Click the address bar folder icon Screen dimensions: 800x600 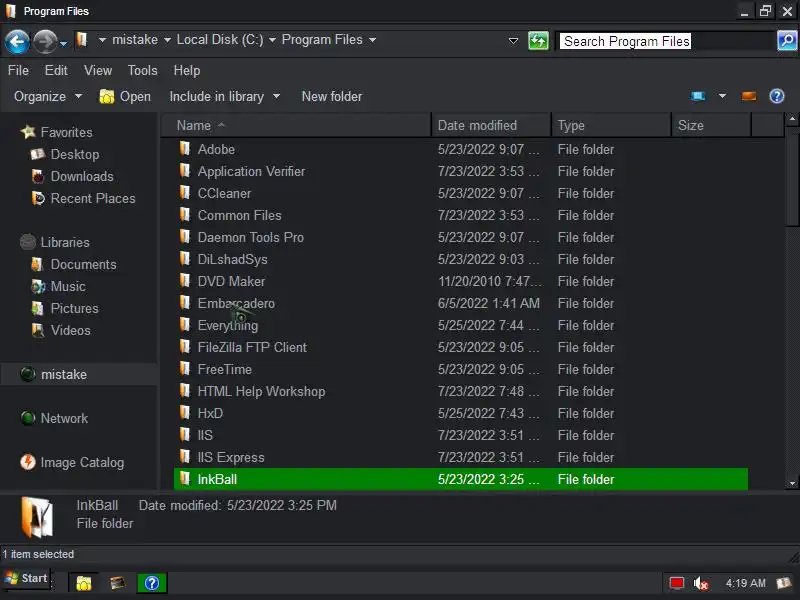[x=82, y=39]
